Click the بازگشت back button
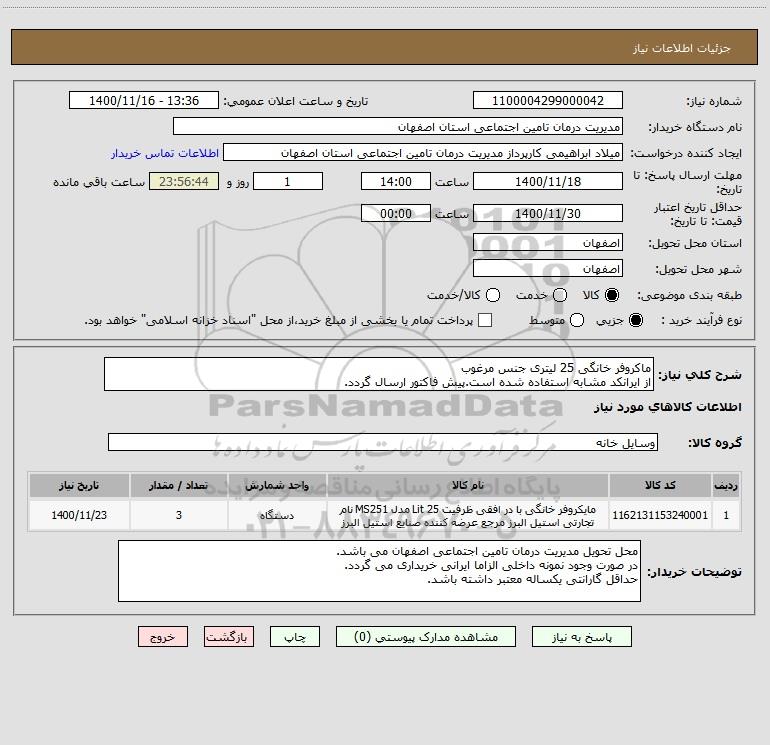Viewport: 770px width, 745px height. pyautogui.click(x=229, y=637)
